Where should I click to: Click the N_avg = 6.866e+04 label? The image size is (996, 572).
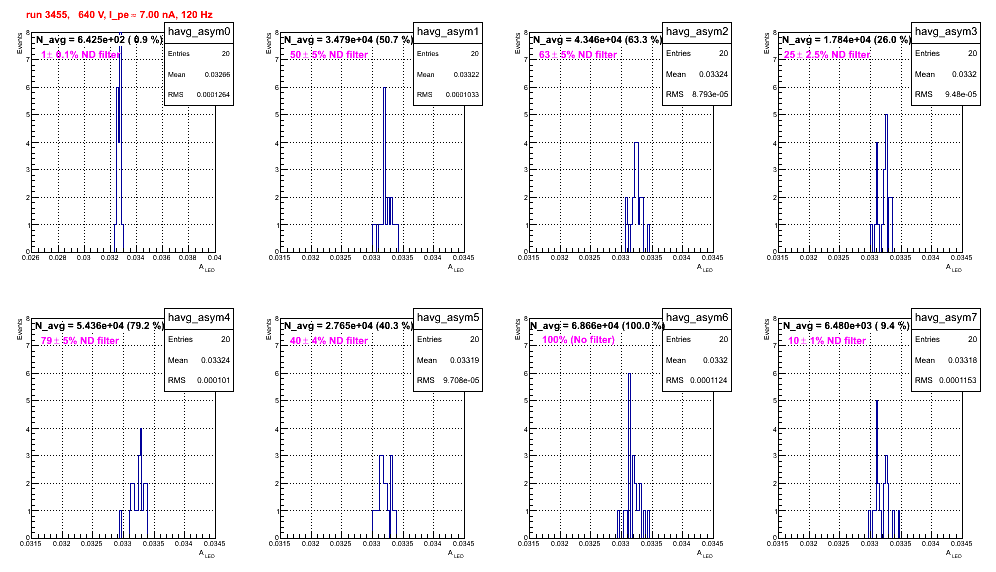(x=597, y=325)
